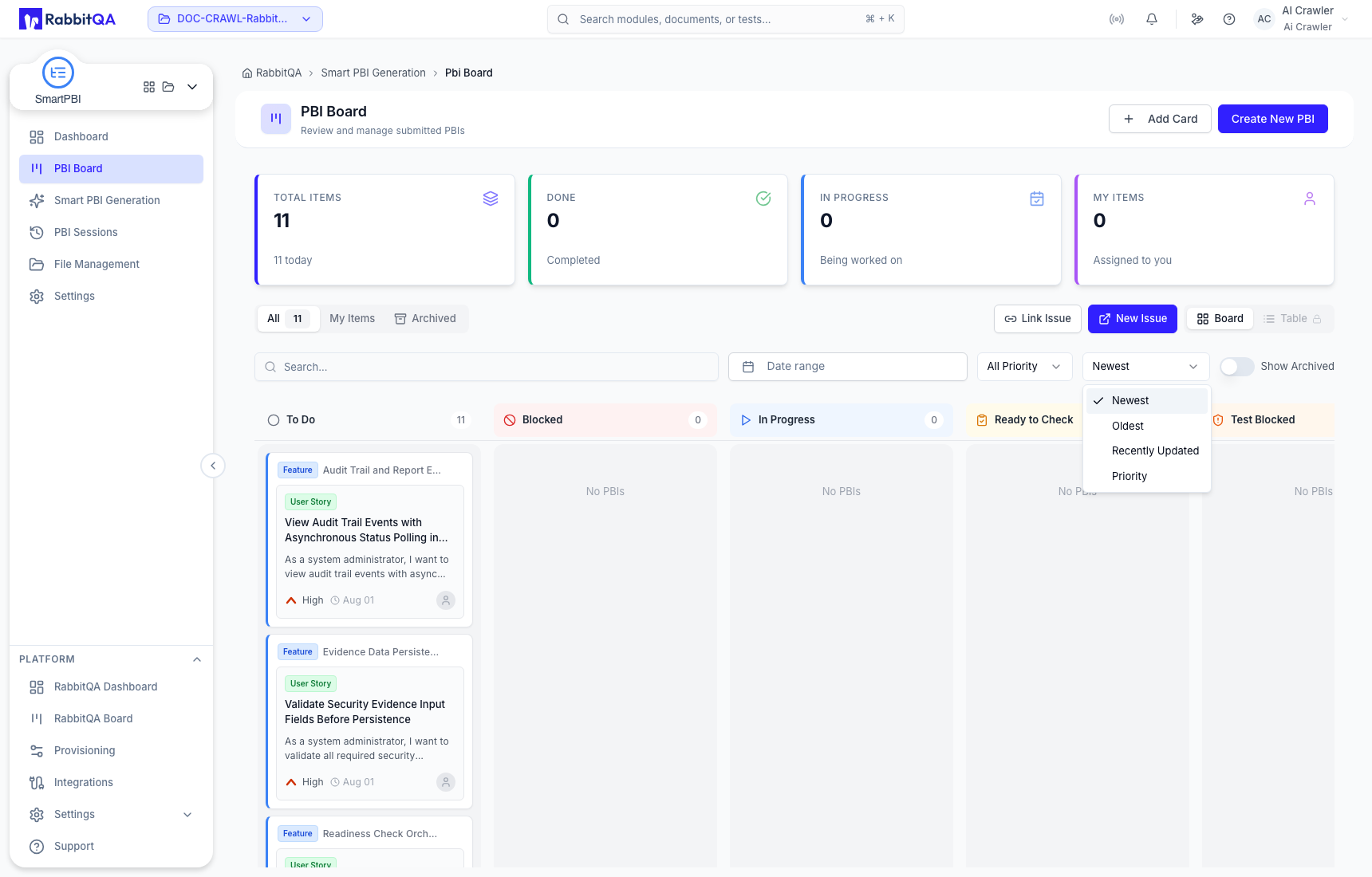Click the Done checkmark icon

pyautogui.click(x=763, y=199)
